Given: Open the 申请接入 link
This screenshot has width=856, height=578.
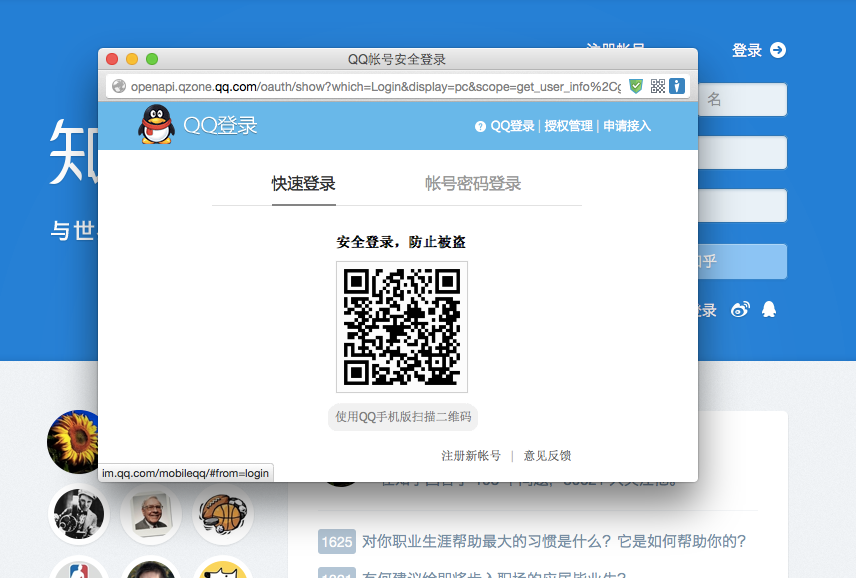Looking at the screenshot, I should [627, 126].
